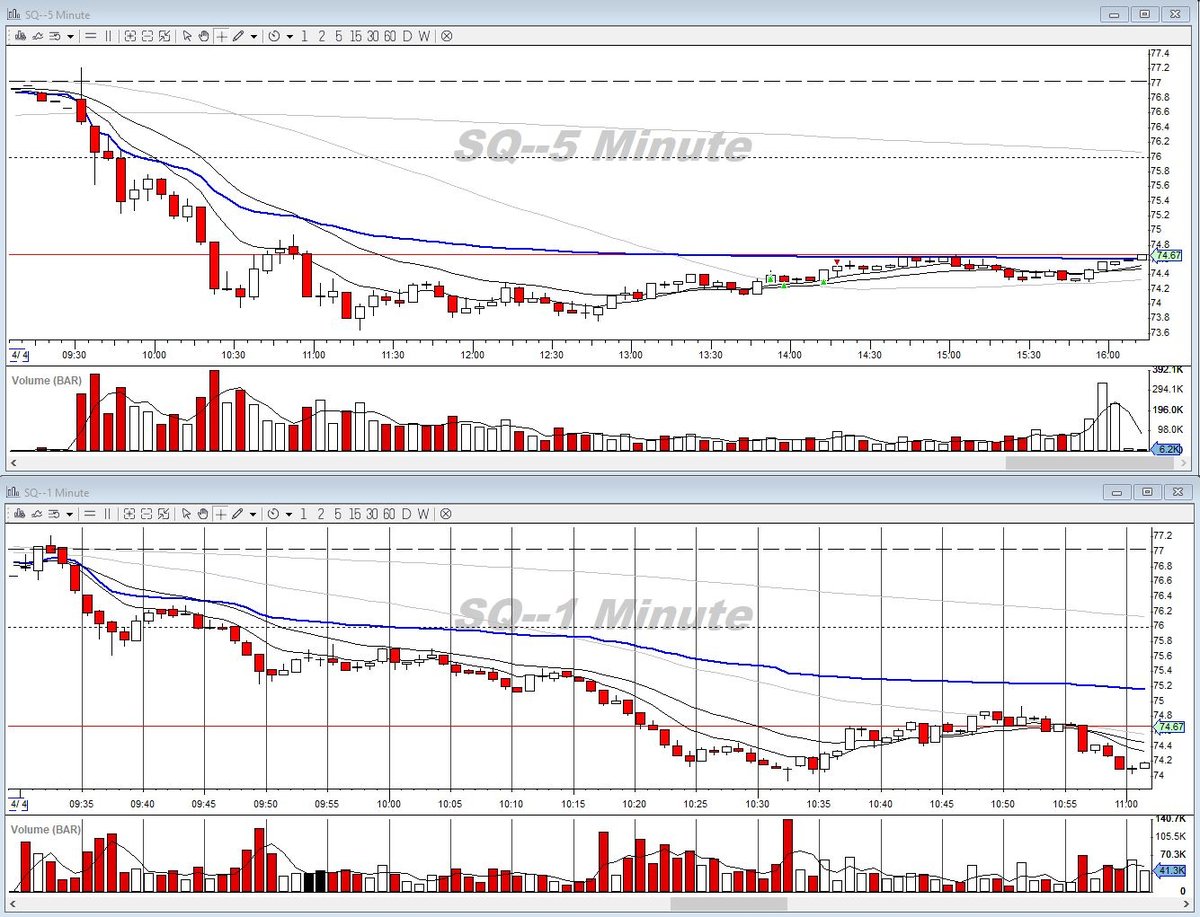Open the pencil drawing tools dropdown in the SQ--1 Minute toolbar
Image resolution: width=1200 pixels, height=917 pixels.
point(254,514)
